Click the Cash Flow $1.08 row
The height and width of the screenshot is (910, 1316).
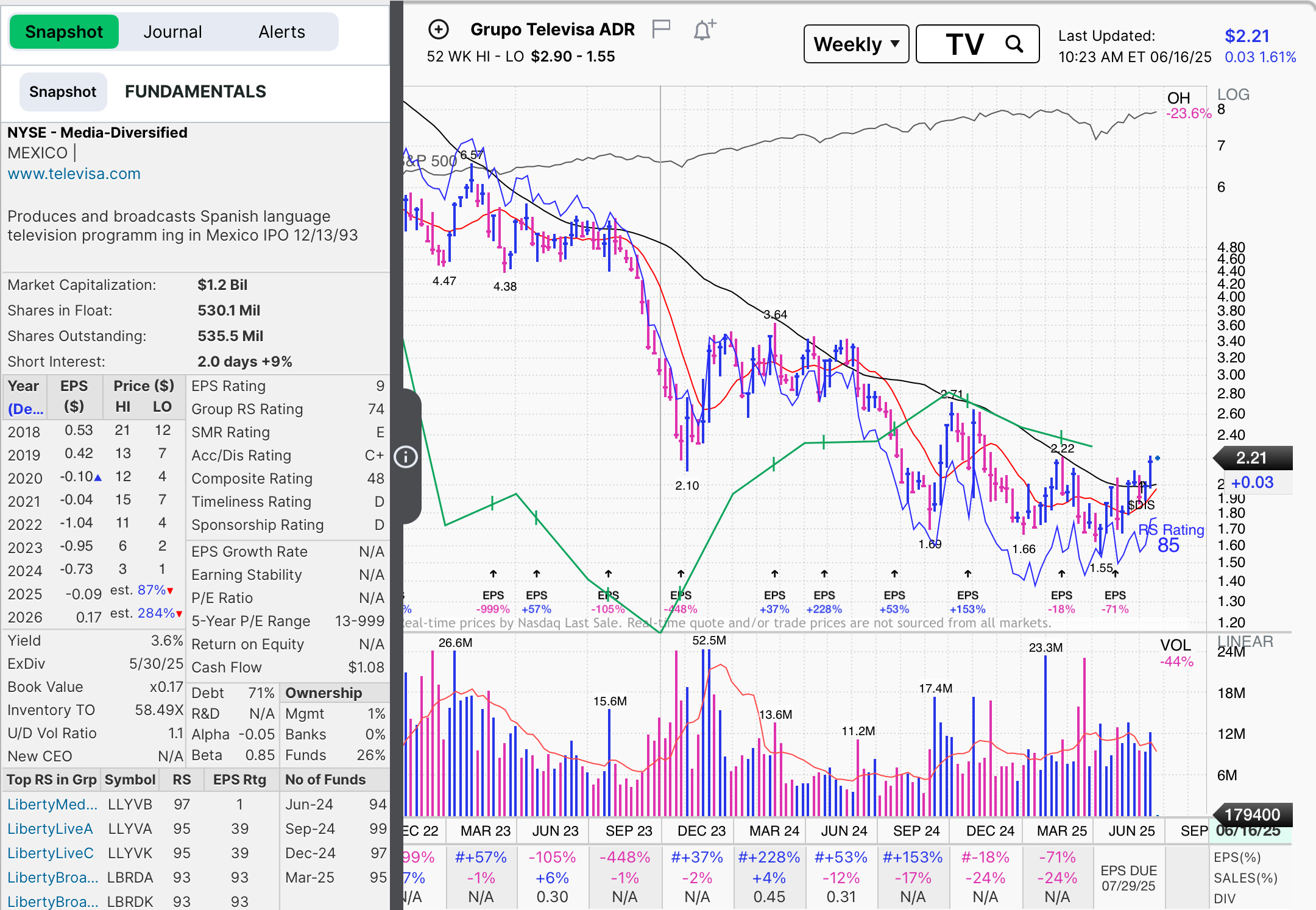pyautogui.click(x=288, y=668)
